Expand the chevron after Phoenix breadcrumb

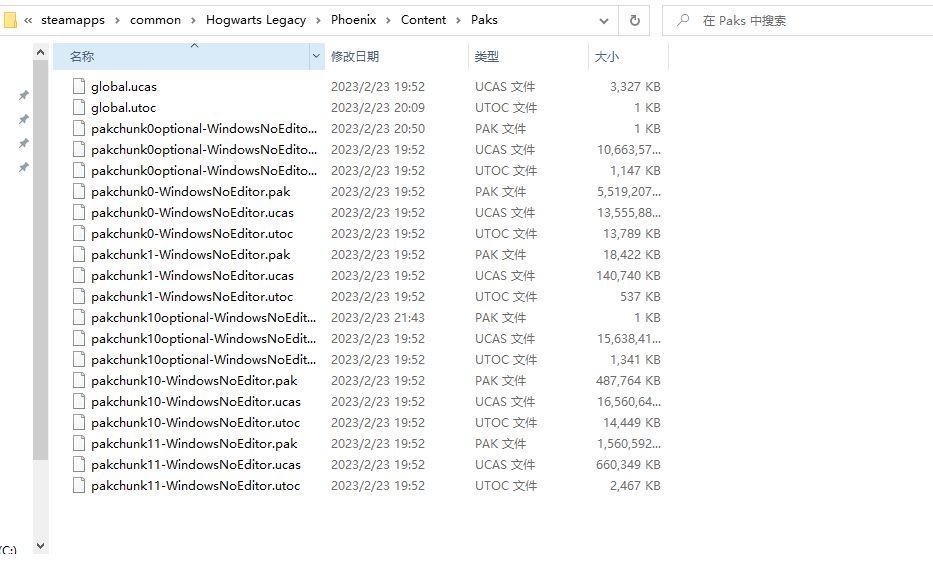pos(389,20)
